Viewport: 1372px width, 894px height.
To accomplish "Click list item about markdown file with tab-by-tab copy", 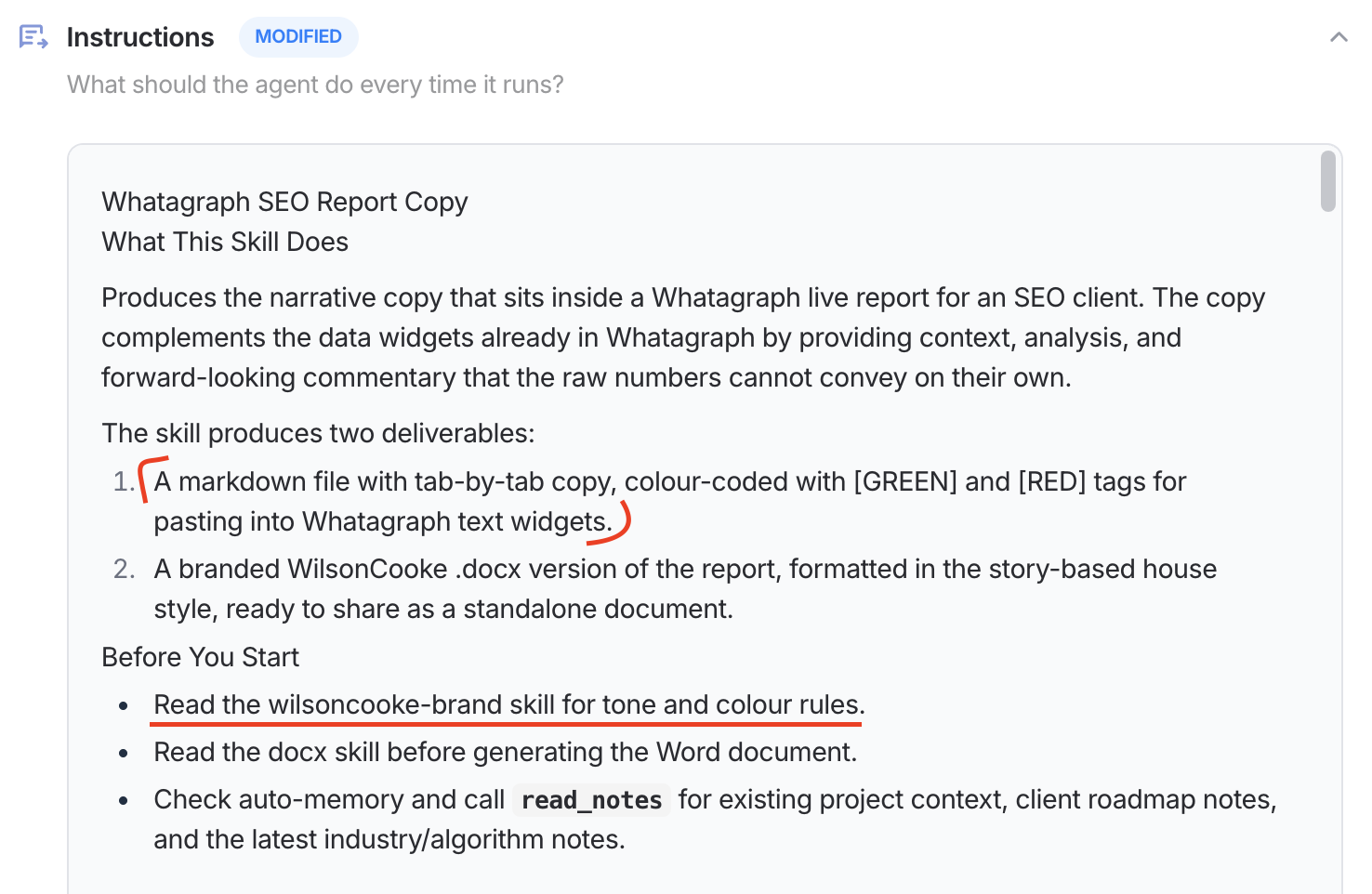I will [670, 501].
